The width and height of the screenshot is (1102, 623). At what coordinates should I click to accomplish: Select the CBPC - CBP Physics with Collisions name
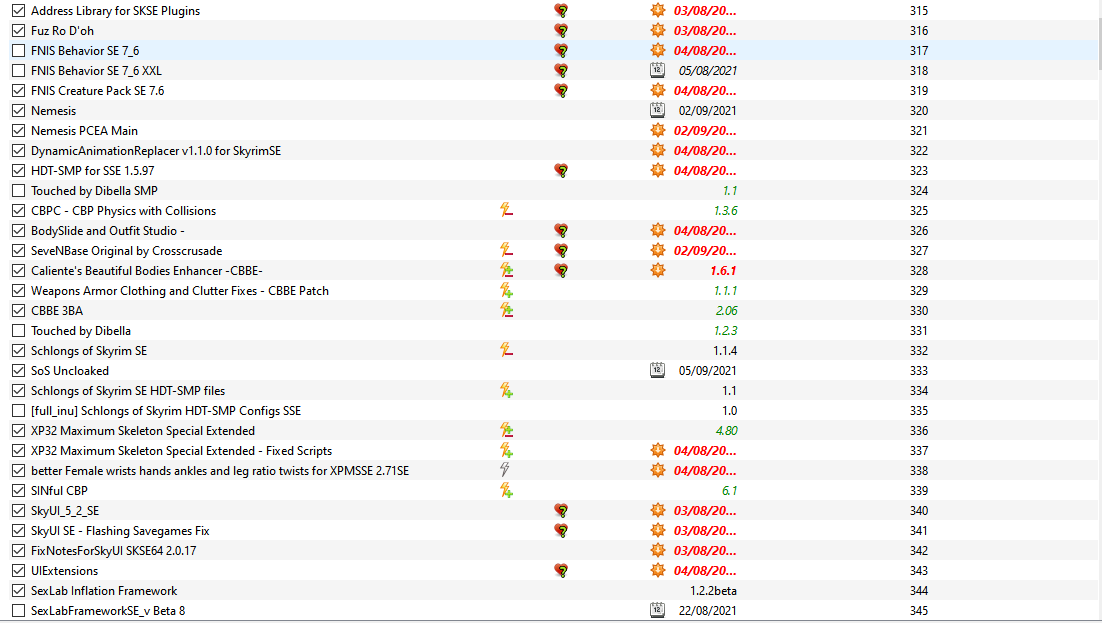[x=124, y=211]
